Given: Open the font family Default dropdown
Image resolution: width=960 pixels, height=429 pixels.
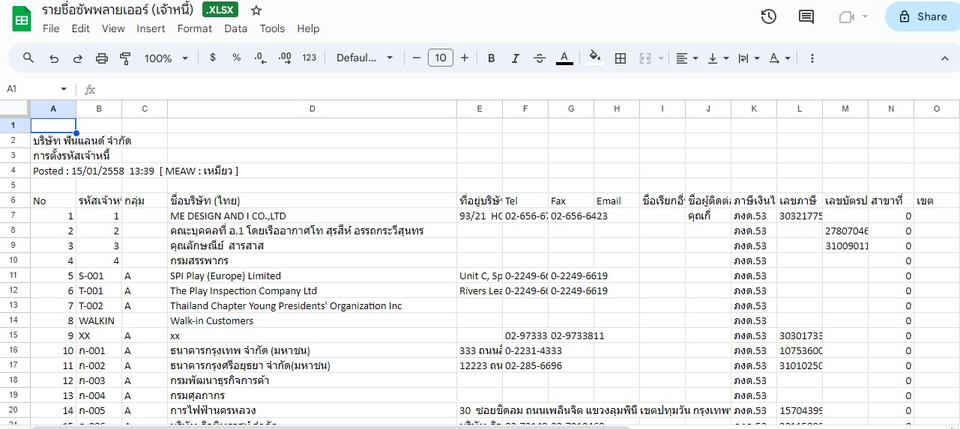Looking at the screenshot, I should click(365, 58).
